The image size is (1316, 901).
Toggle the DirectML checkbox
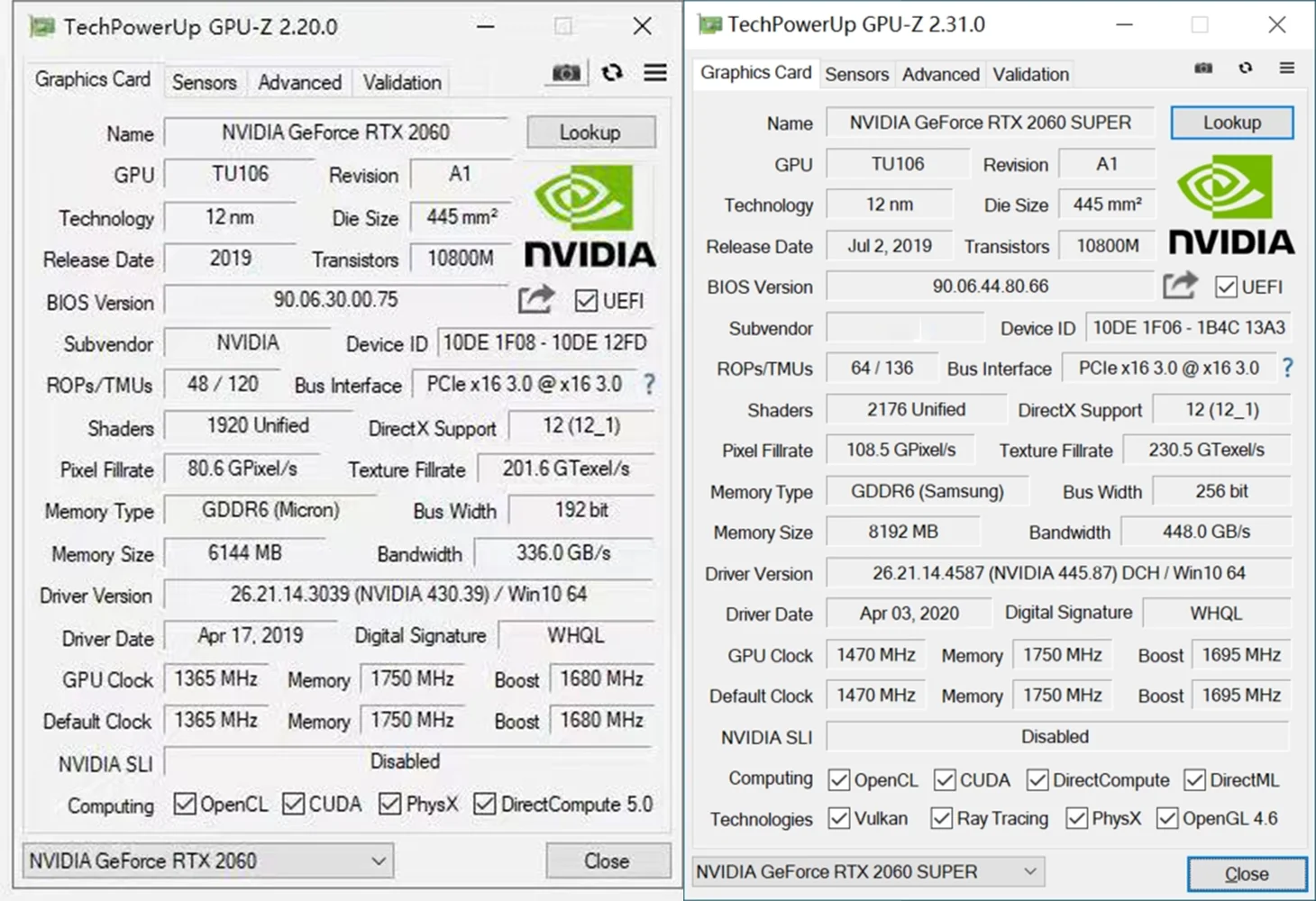click(x=1195, y=779)
